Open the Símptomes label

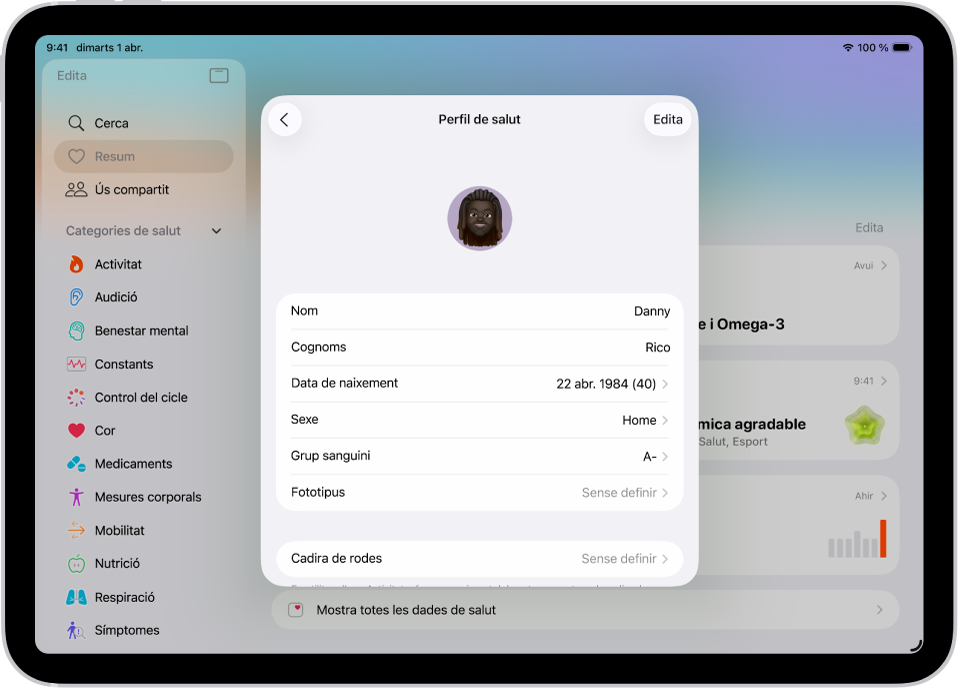point(127,630)
